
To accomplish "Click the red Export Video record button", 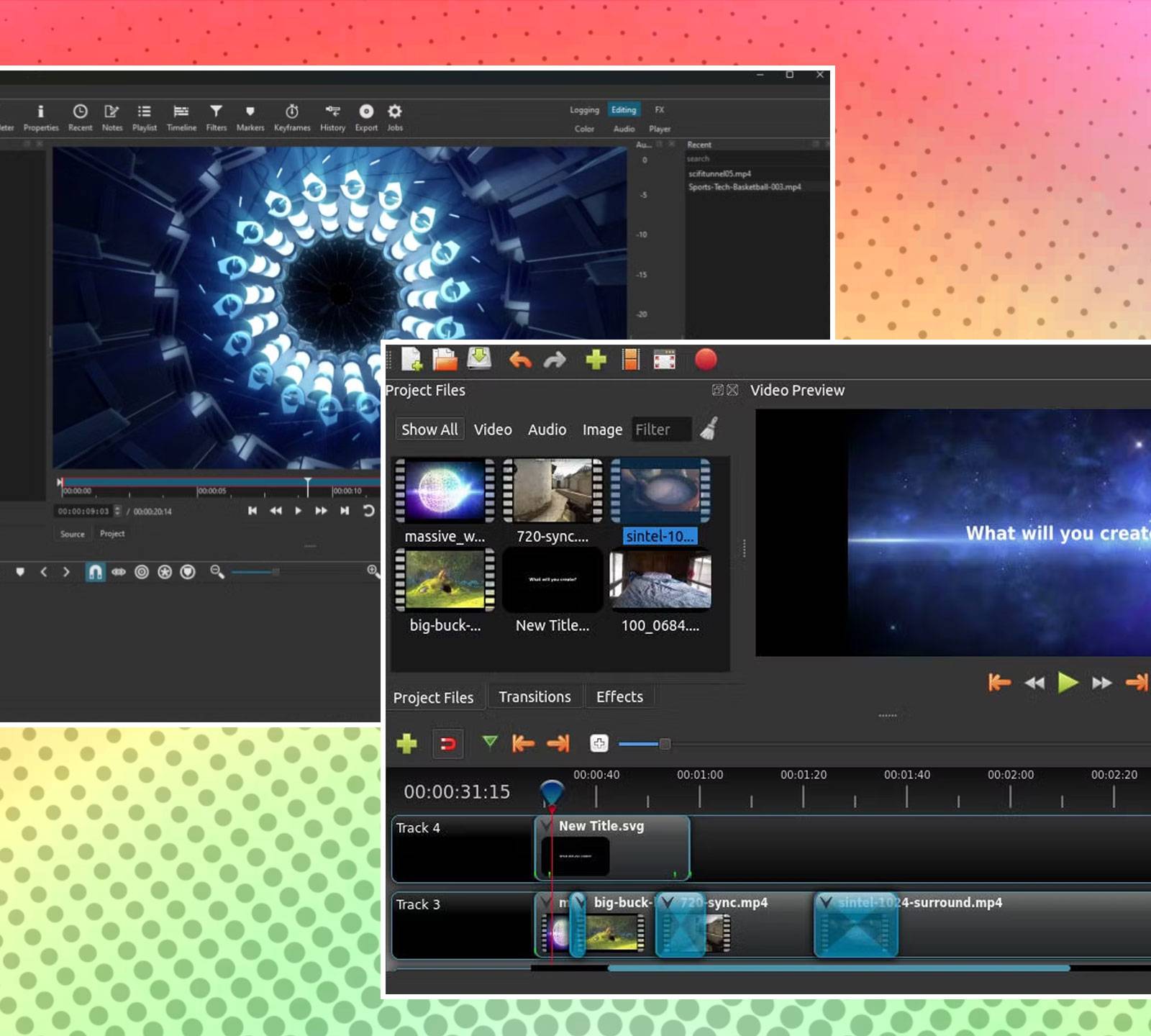I will (x=706, y=360).
